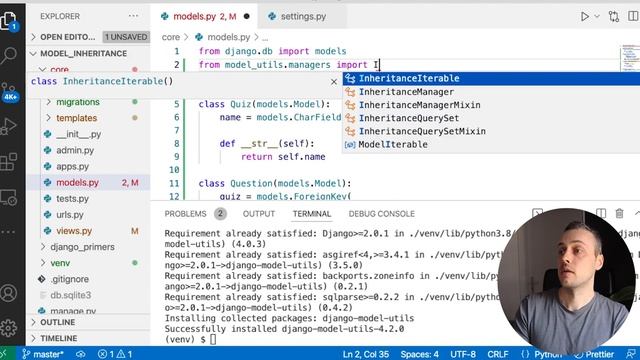Open Source Control view with 4K+ badge
The width and height of the screenshot is (640, 360).
[9, 92]
